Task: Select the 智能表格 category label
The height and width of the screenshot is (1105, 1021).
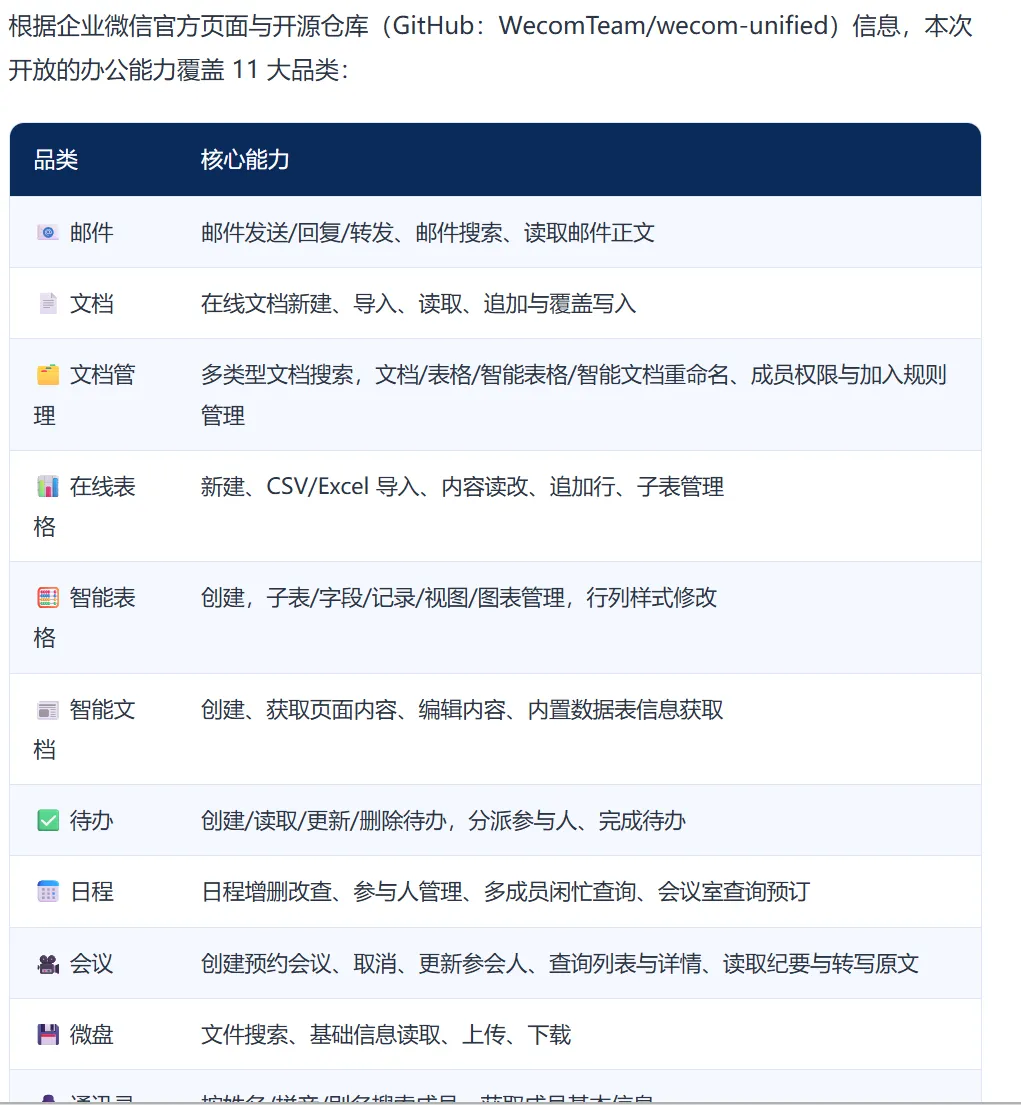Action: (x=85, y=617)
